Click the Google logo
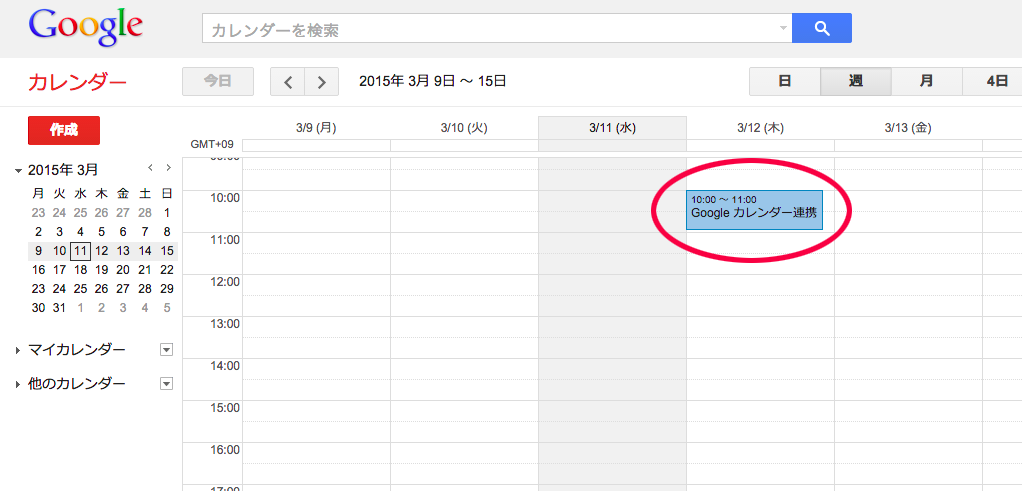The image size is (1022, 491). pyautogui.click(x=85, y=27)
